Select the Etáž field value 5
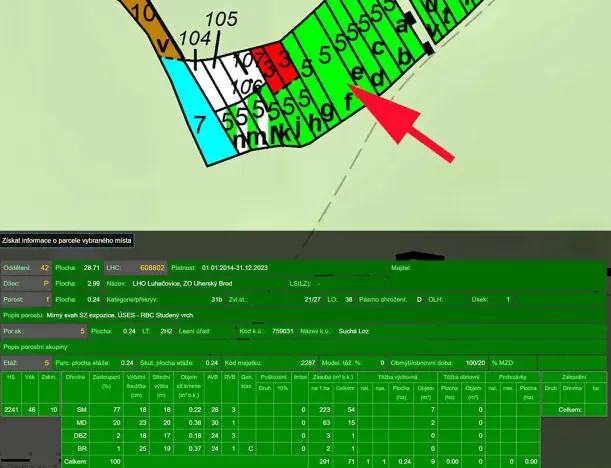The height and width of the screenshot is (468, 611). click(x=45, y=362)
